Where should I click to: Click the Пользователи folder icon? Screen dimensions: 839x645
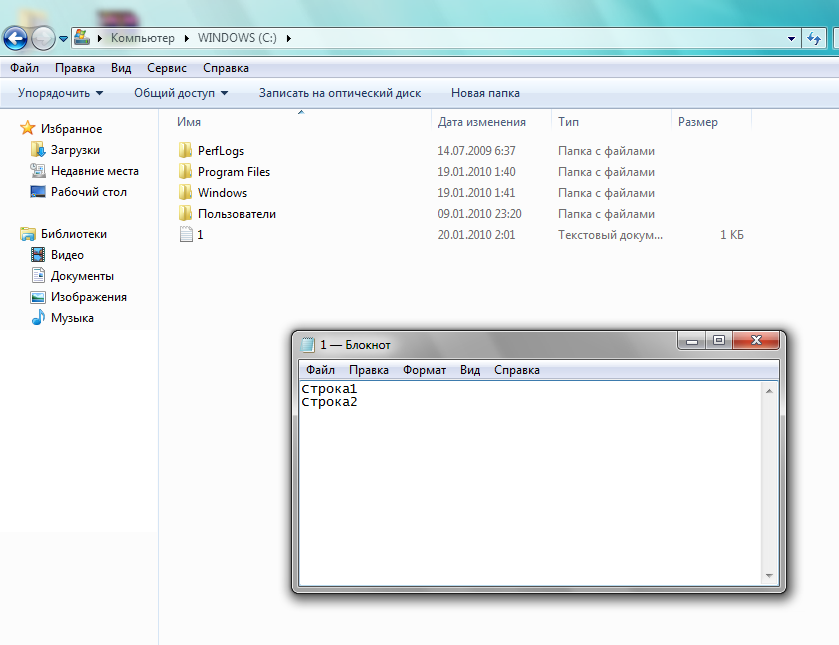[x=185, y=213]
